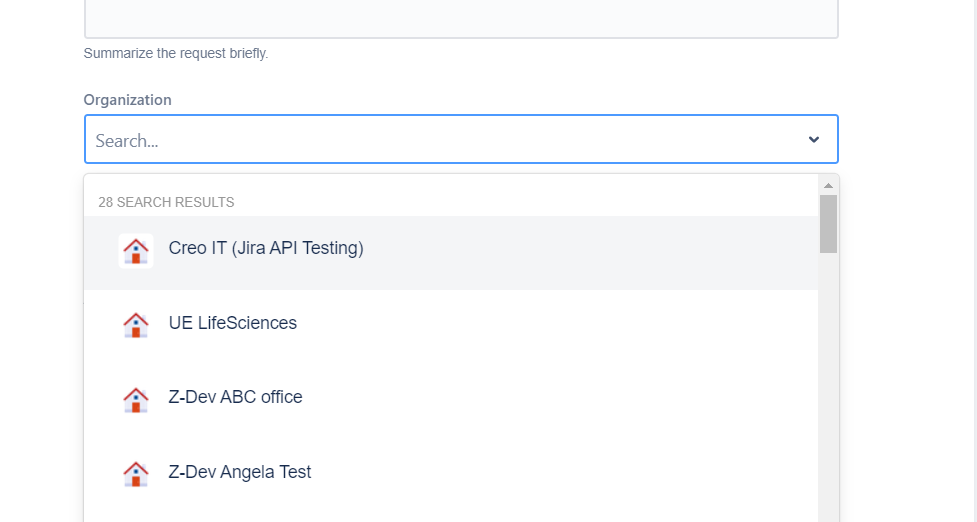Click the "Summarize the request briefly" hint text
Viewport: 977px width, 522px height.
[x=176, y=53]
